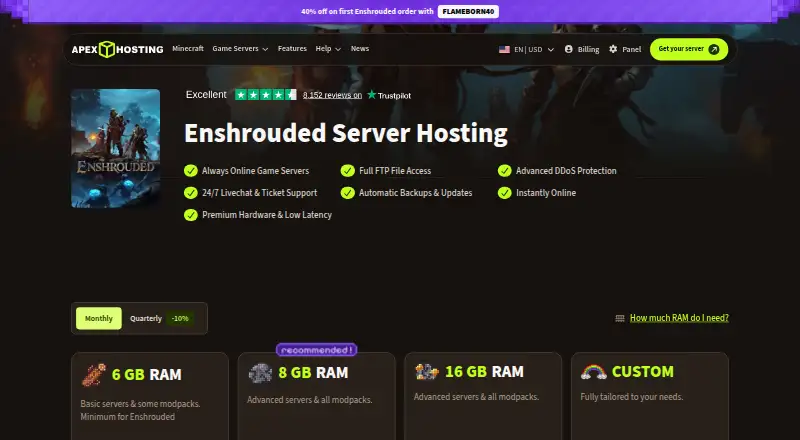The image size is (800, 440).
Task: Select Monthly billing period
Action: pos(99,319)
